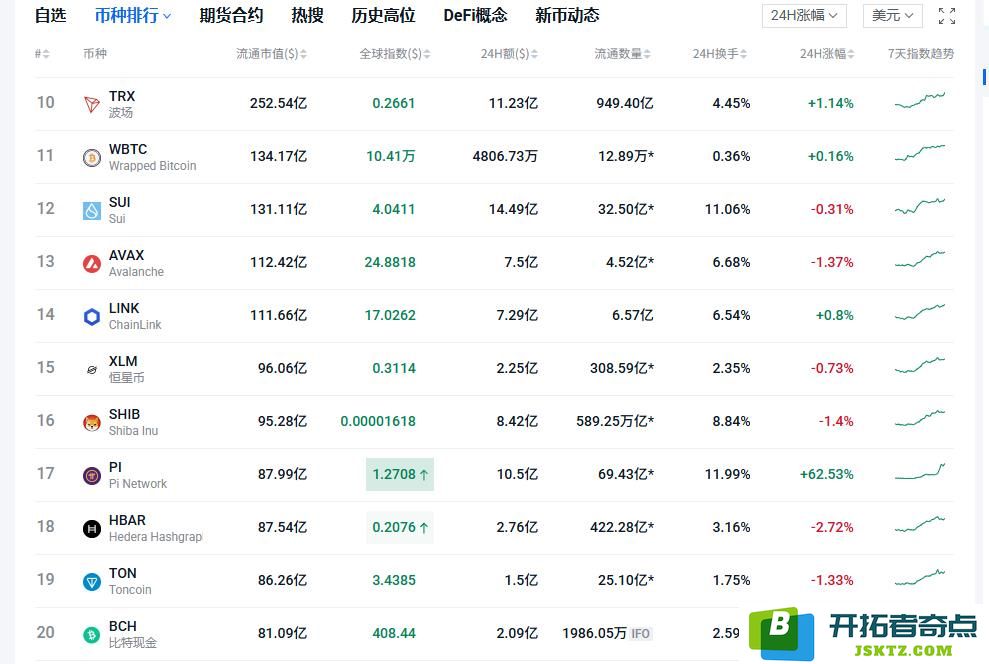Image resolution: width=989 pixels, height=664 pixels.
Task: Switch to the 历史高位 tab
Action: pyautogui.click(x=383, y=15)
